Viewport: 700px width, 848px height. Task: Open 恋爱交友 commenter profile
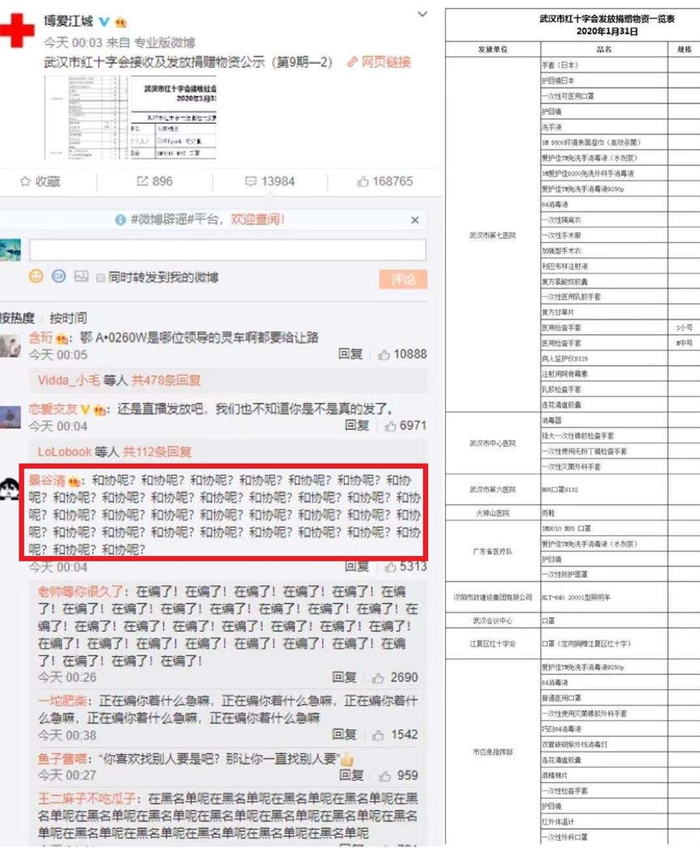tap(53, 409)
